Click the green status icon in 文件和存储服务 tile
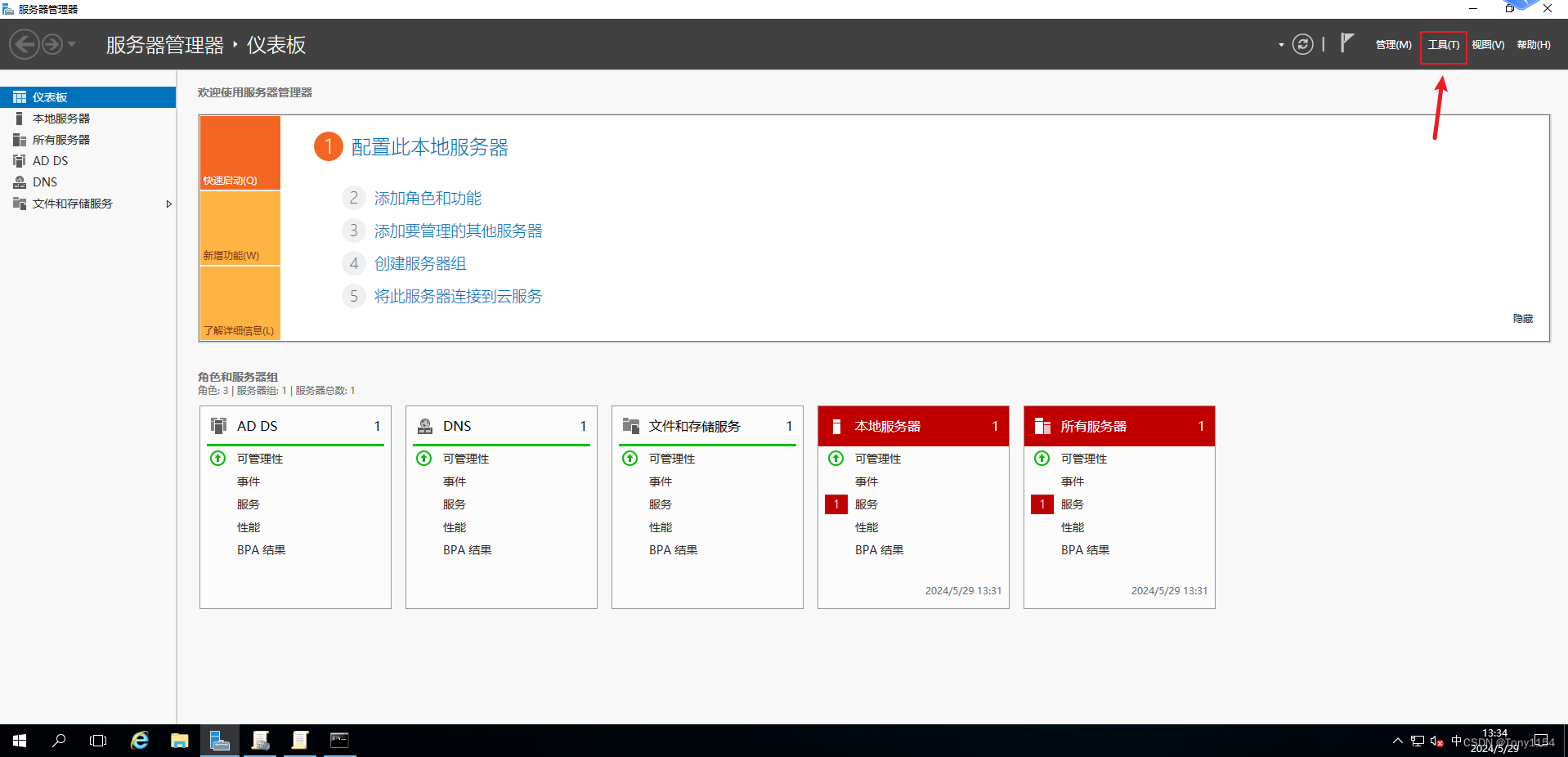Screen dimensions: 1568x757 click(630, 459)
